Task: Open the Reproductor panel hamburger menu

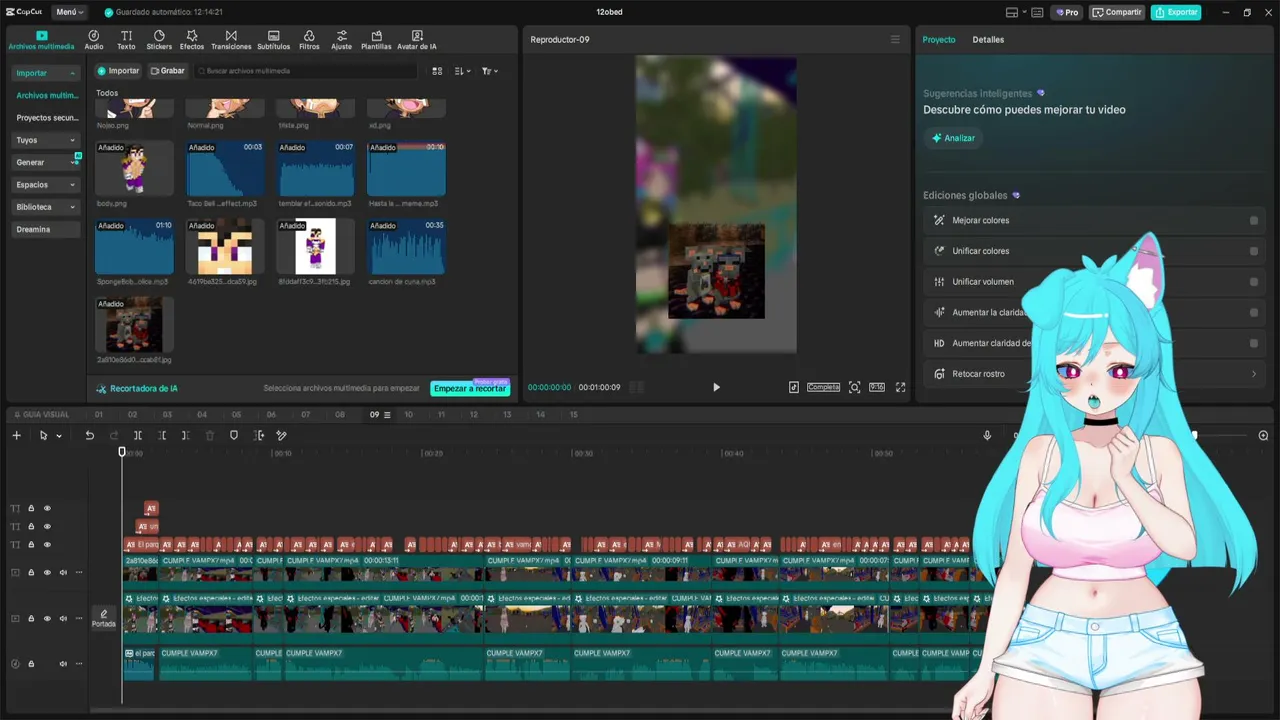Action: (895, 40)
